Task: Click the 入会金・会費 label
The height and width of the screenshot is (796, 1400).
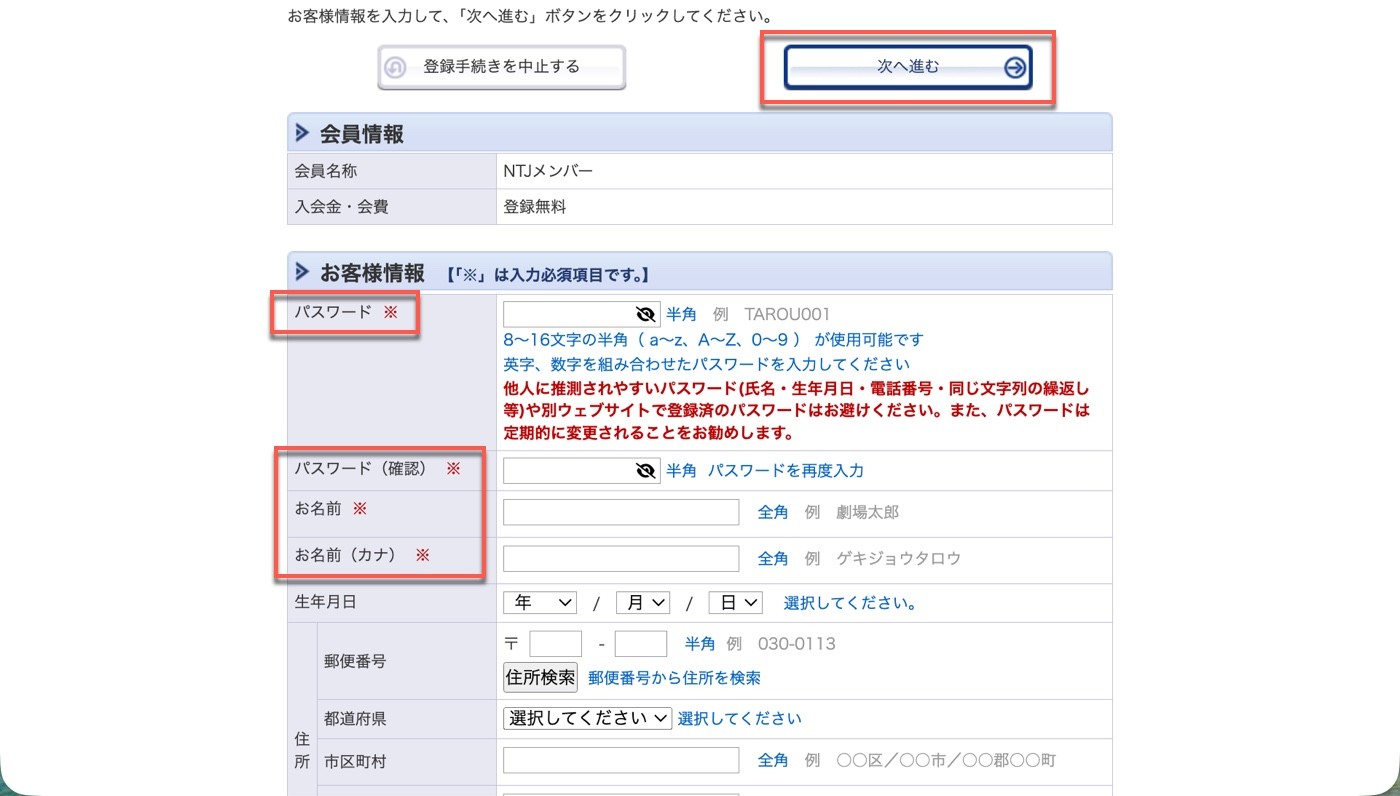Action: [x=341, y=208]
